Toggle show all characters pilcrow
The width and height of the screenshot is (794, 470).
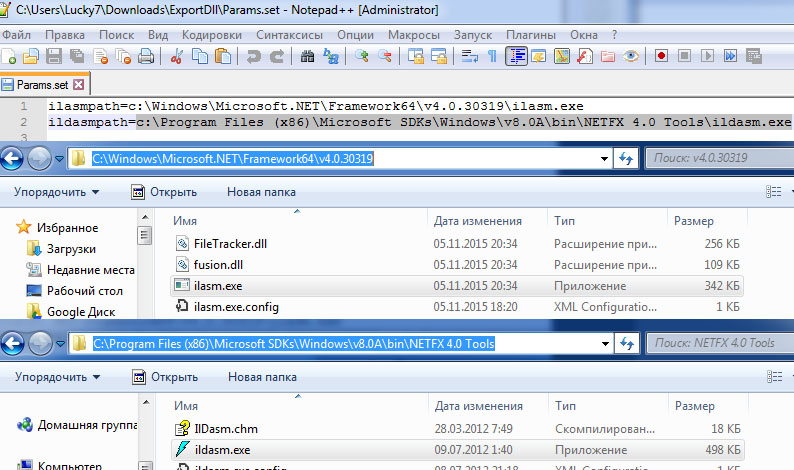click(x=492, y=56)
